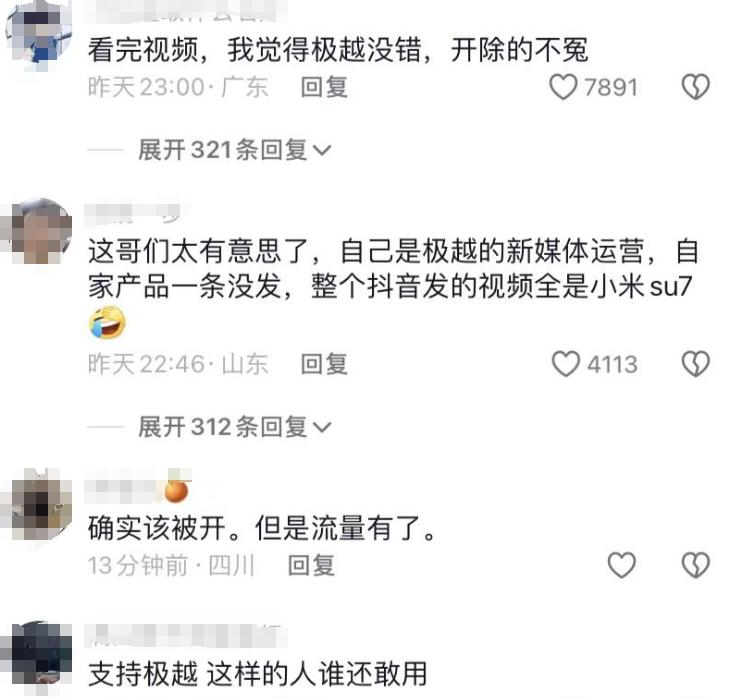The image size is (738, 699).
Task: Like the comment with 4113 likes
Action: click(565, 364)
